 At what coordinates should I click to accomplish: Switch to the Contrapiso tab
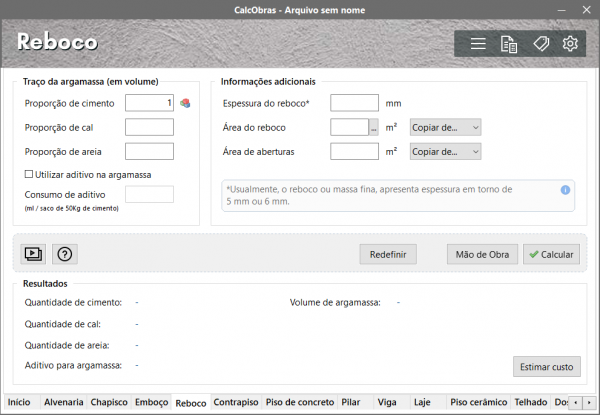pos(236,403)
